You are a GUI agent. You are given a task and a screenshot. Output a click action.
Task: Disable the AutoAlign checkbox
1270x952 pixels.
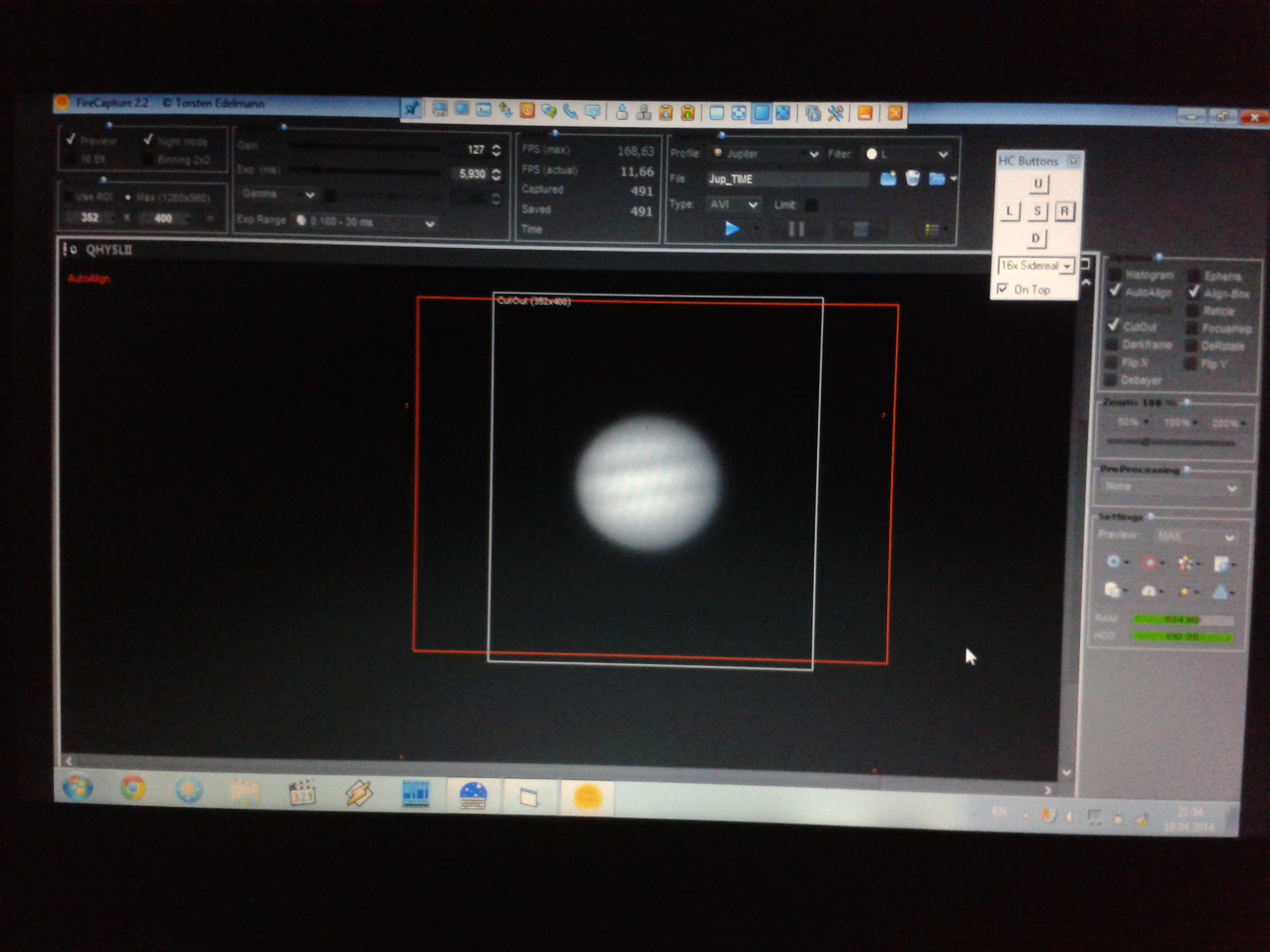coord(1115,291)
